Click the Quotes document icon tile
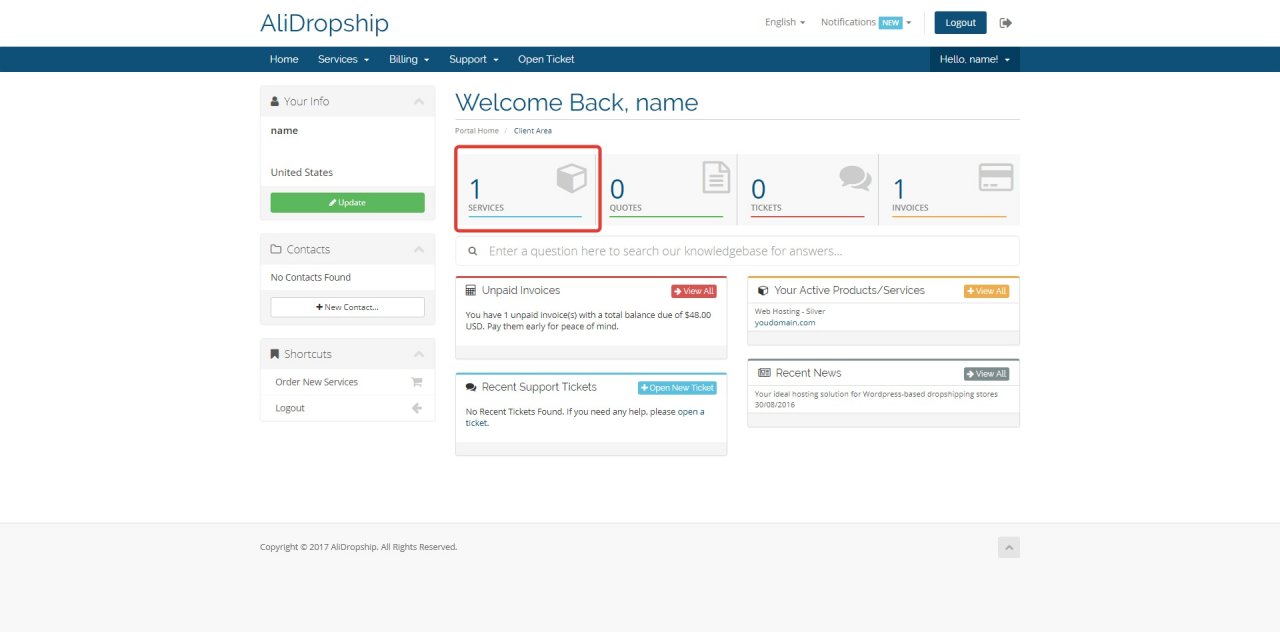Image resolution: width=1280 pixels, height=632 pixels. tap(715, 177)
